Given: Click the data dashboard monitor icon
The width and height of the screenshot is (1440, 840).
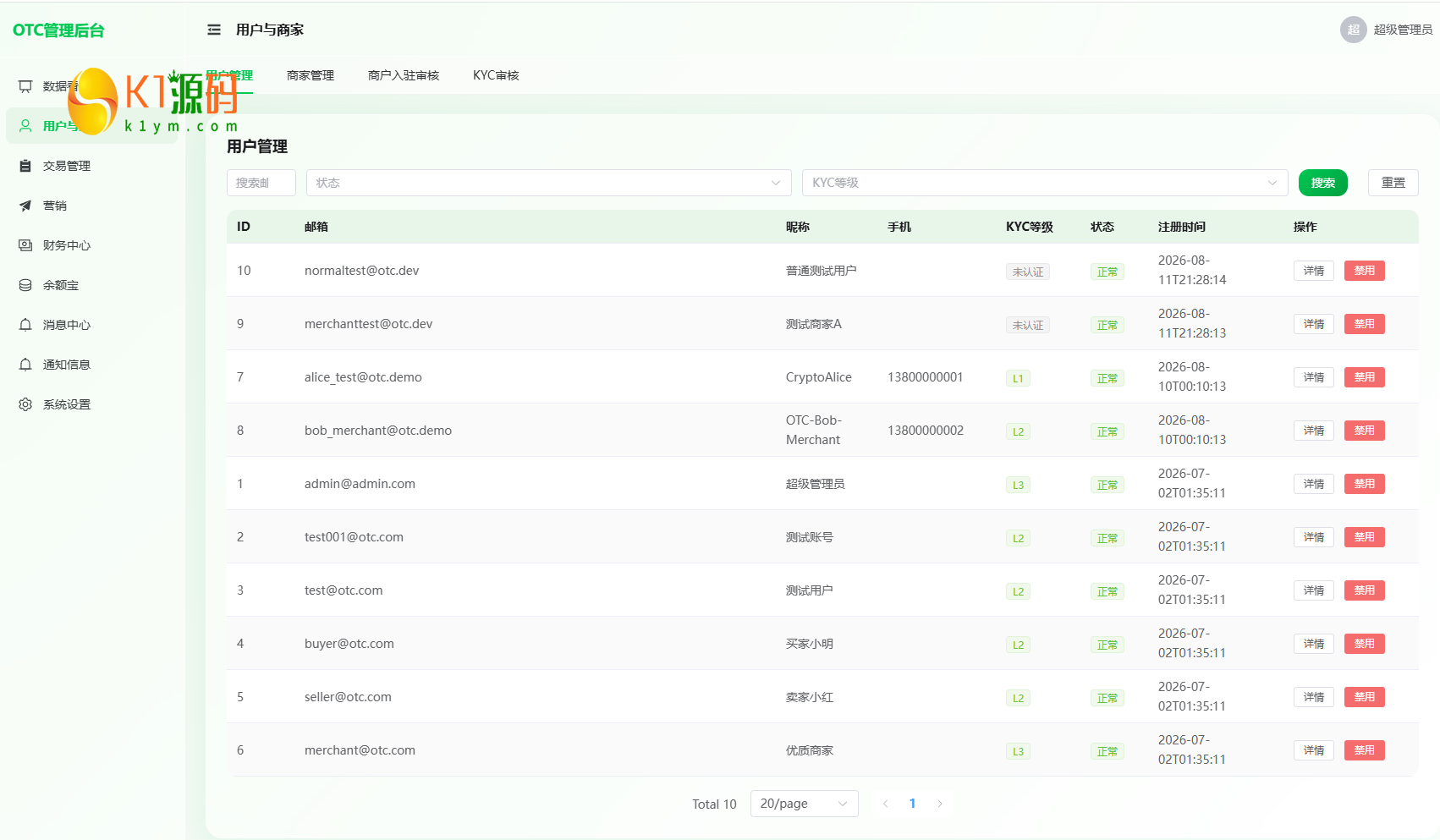Looking at the screenshot, I should (x=25, y=86).
